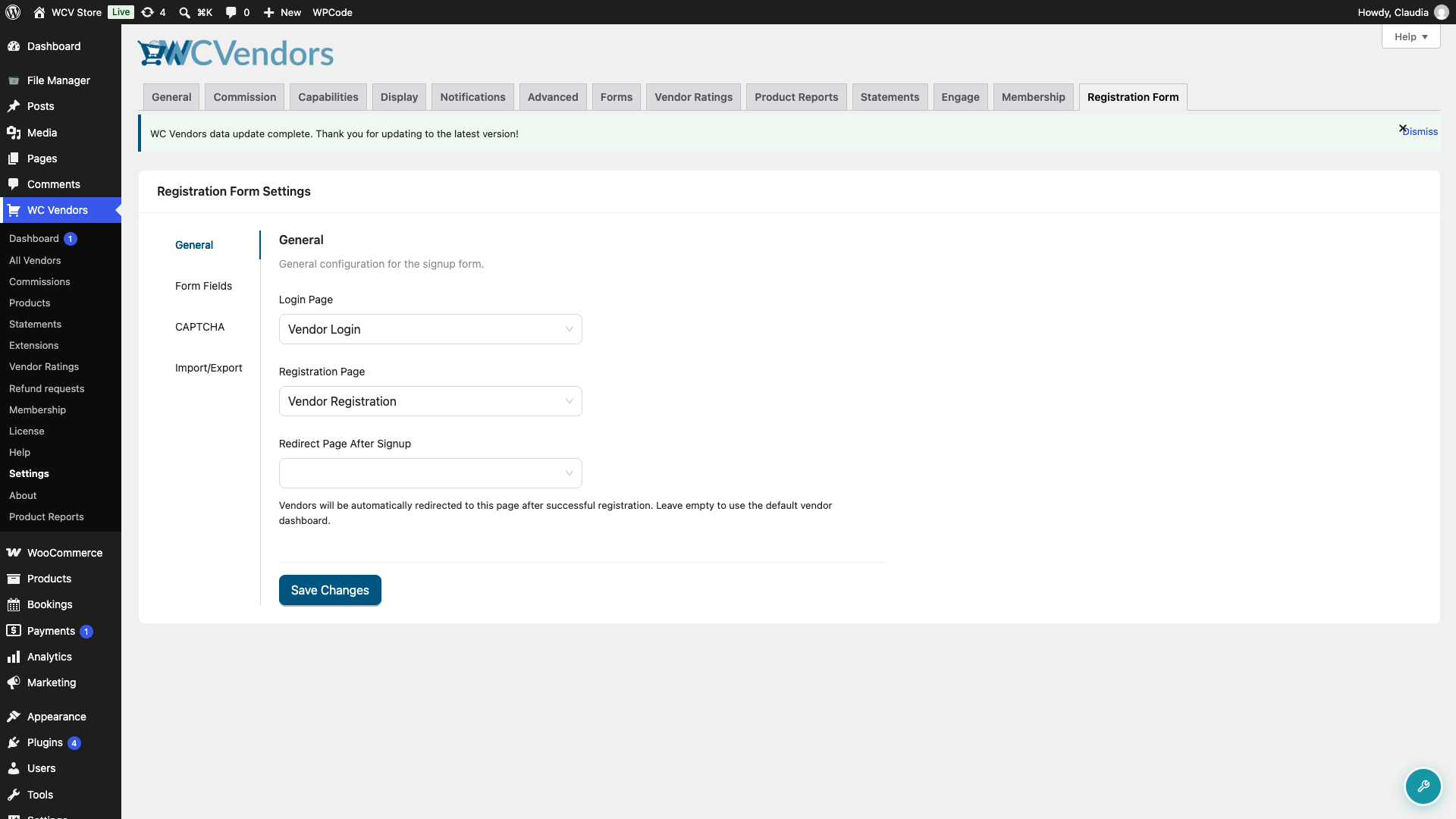Click the WooCommerce logo icon
The image size is (1456, 819).
pyautogui.click(x=14, y=553)
